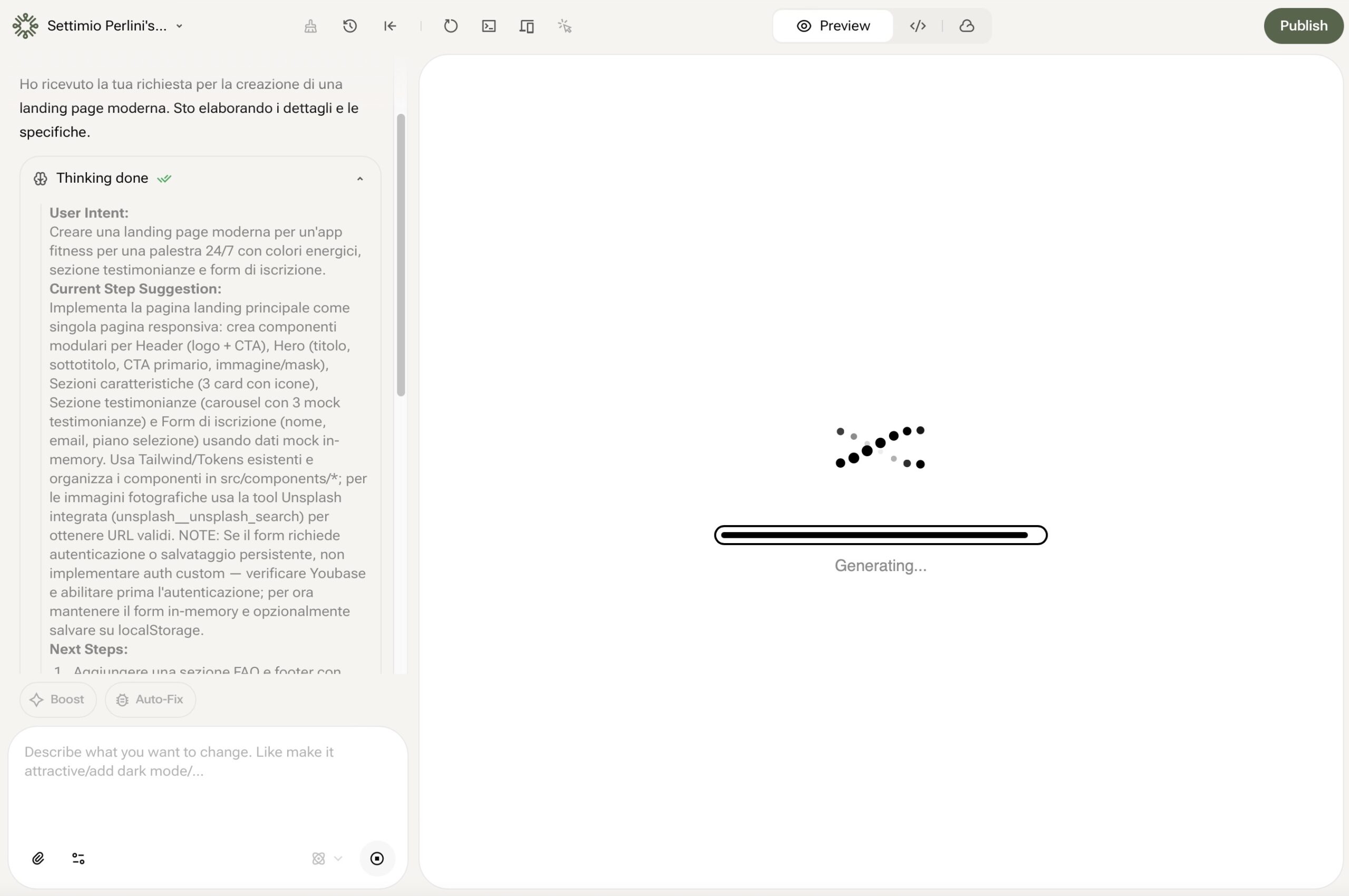
Task: Activate the element select cursor icon
Action: [x=565, y=26]
